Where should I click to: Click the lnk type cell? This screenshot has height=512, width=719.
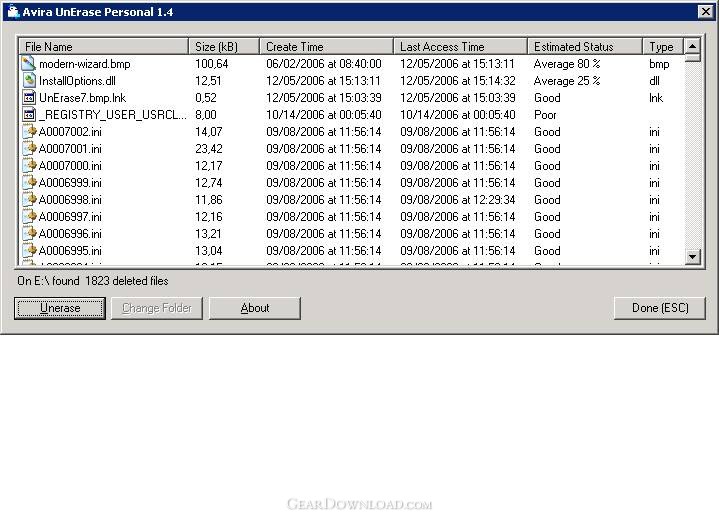pyautogui.click(x=656, y=98)
